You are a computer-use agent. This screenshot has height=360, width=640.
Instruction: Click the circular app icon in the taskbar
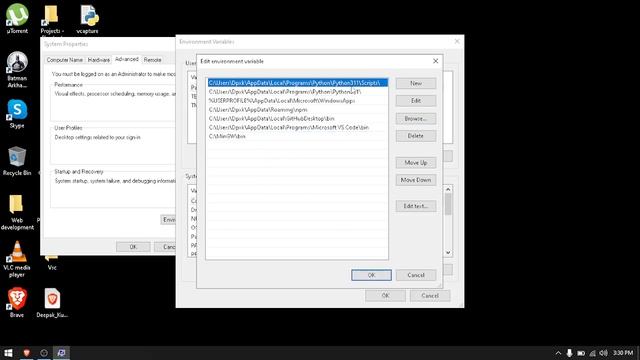click(44, 353)
